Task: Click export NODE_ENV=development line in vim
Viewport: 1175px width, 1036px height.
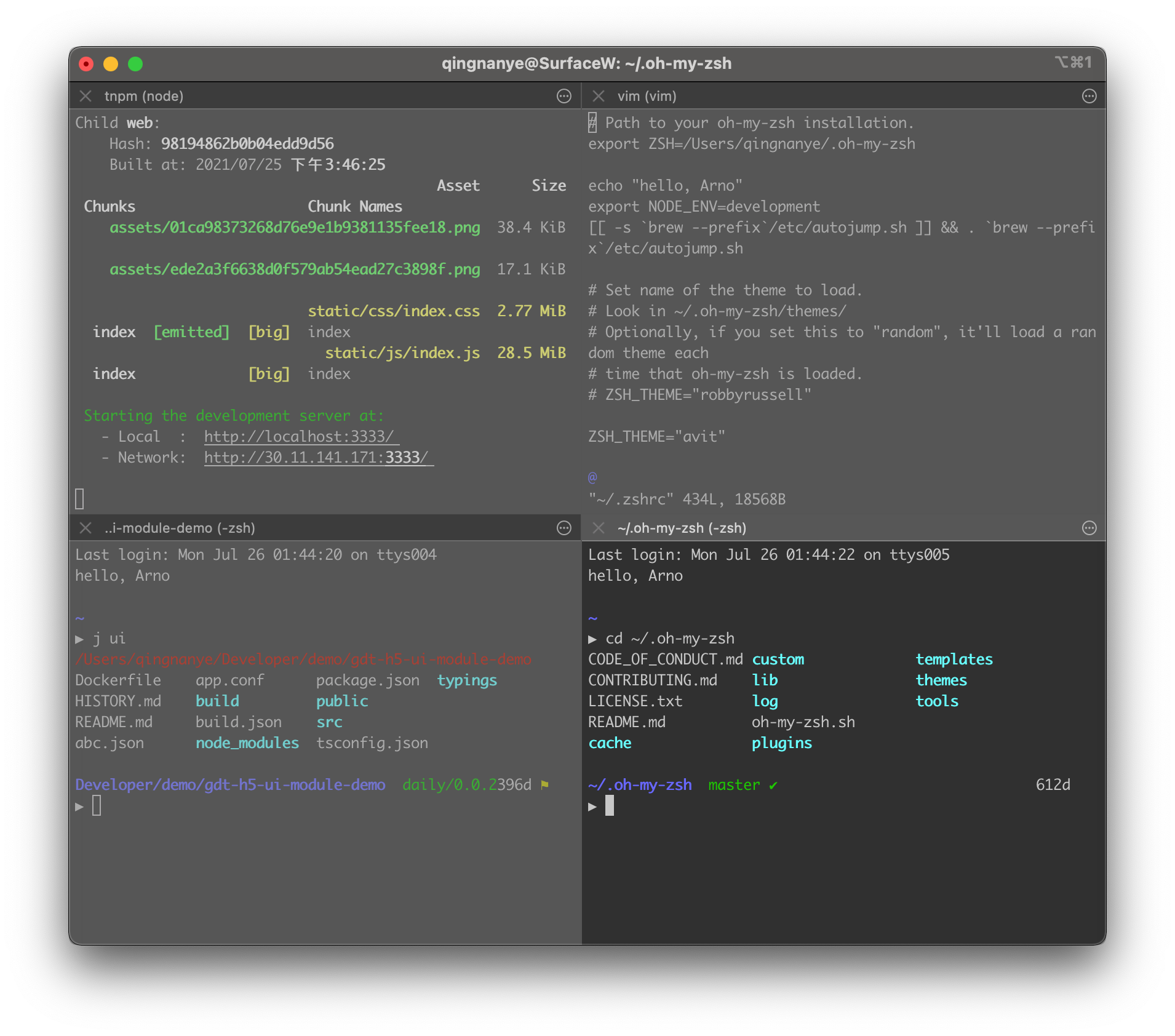Action: click(x=704, y=207)
